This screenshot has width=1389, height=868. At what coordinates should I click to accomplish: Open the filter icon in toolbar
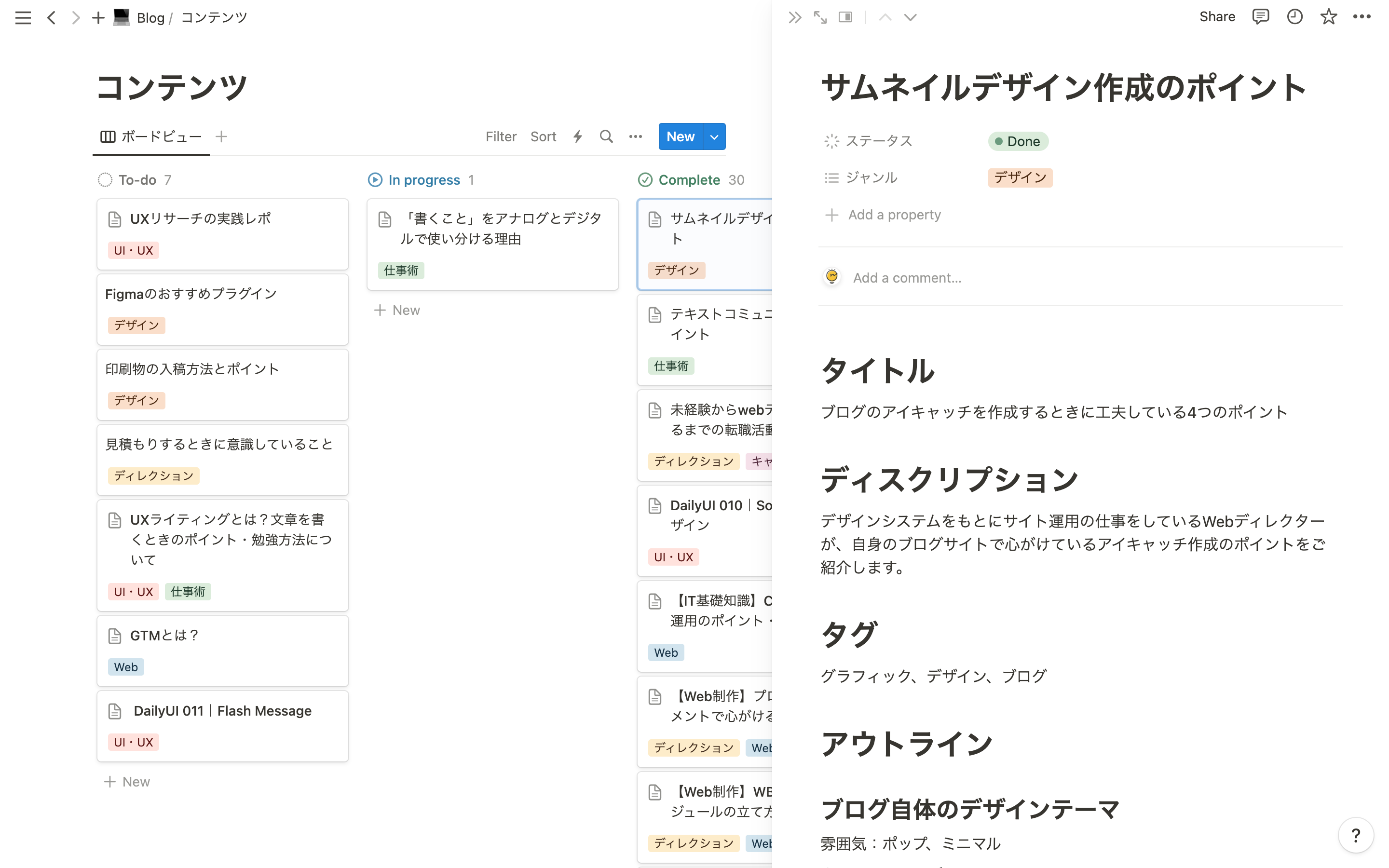(x=500, y=136)
